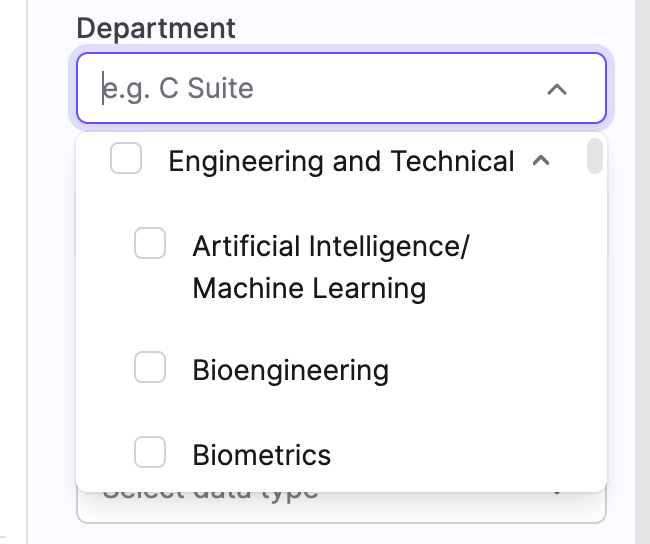Enable the Bioengineering checkbox
Screen dimensions: 650x544
point(150,369)
